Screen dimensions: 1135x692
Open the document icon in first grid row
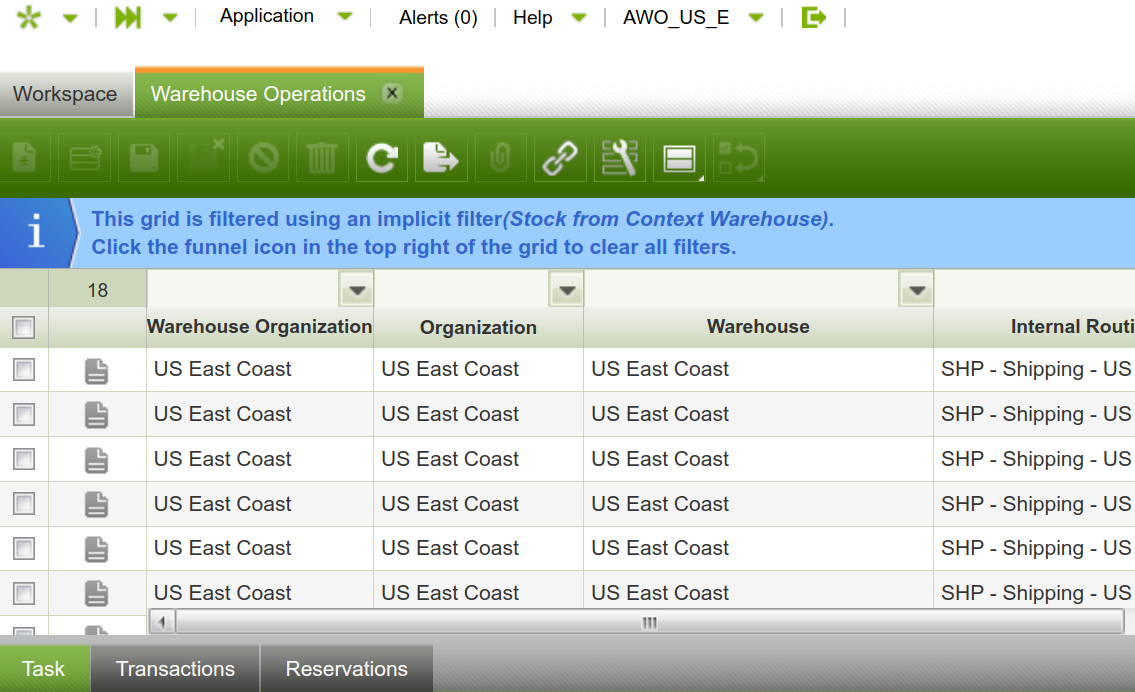[x=96, y=371]
